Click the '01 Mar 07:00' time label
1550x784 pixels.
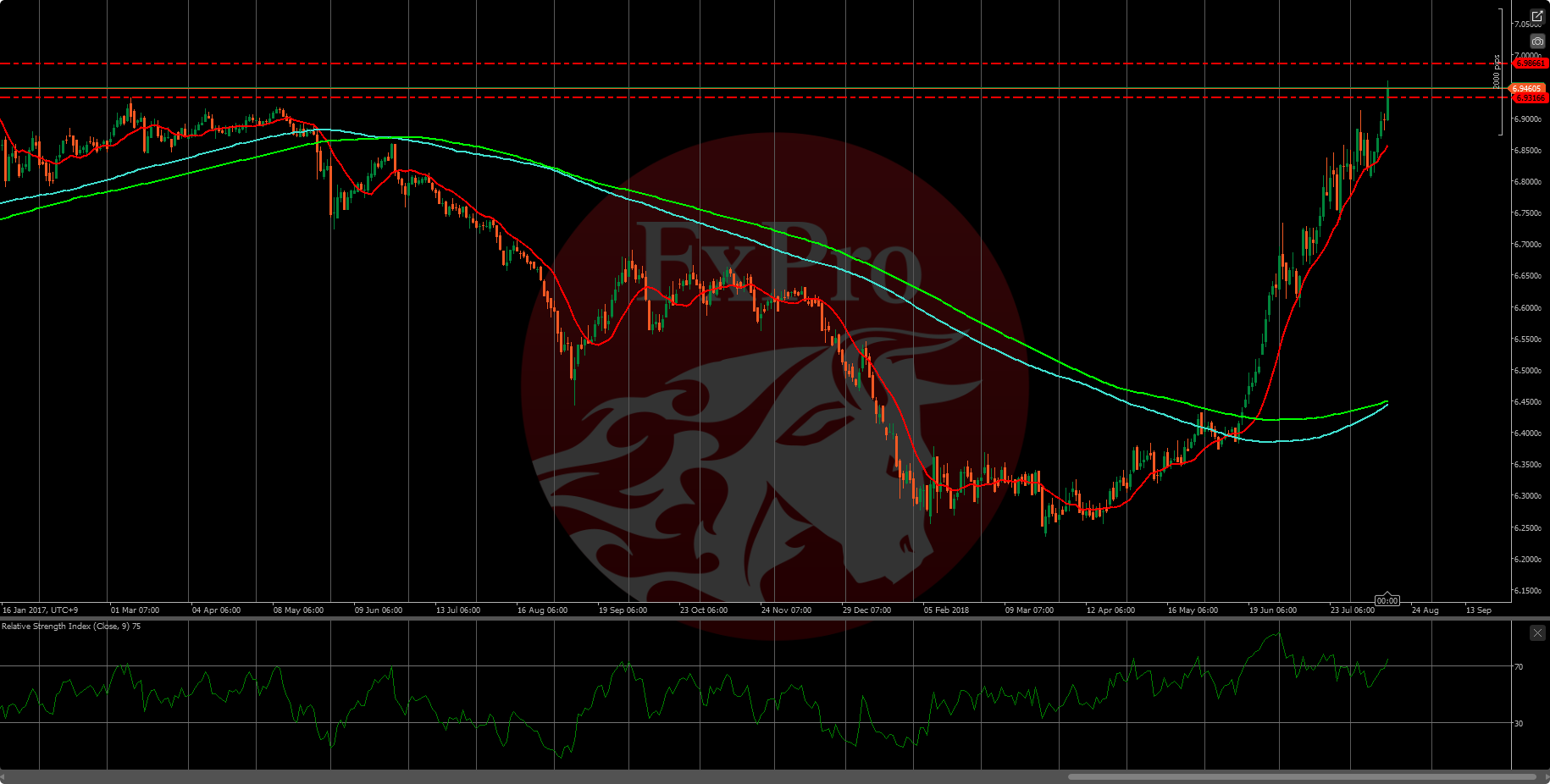(135, 610)
